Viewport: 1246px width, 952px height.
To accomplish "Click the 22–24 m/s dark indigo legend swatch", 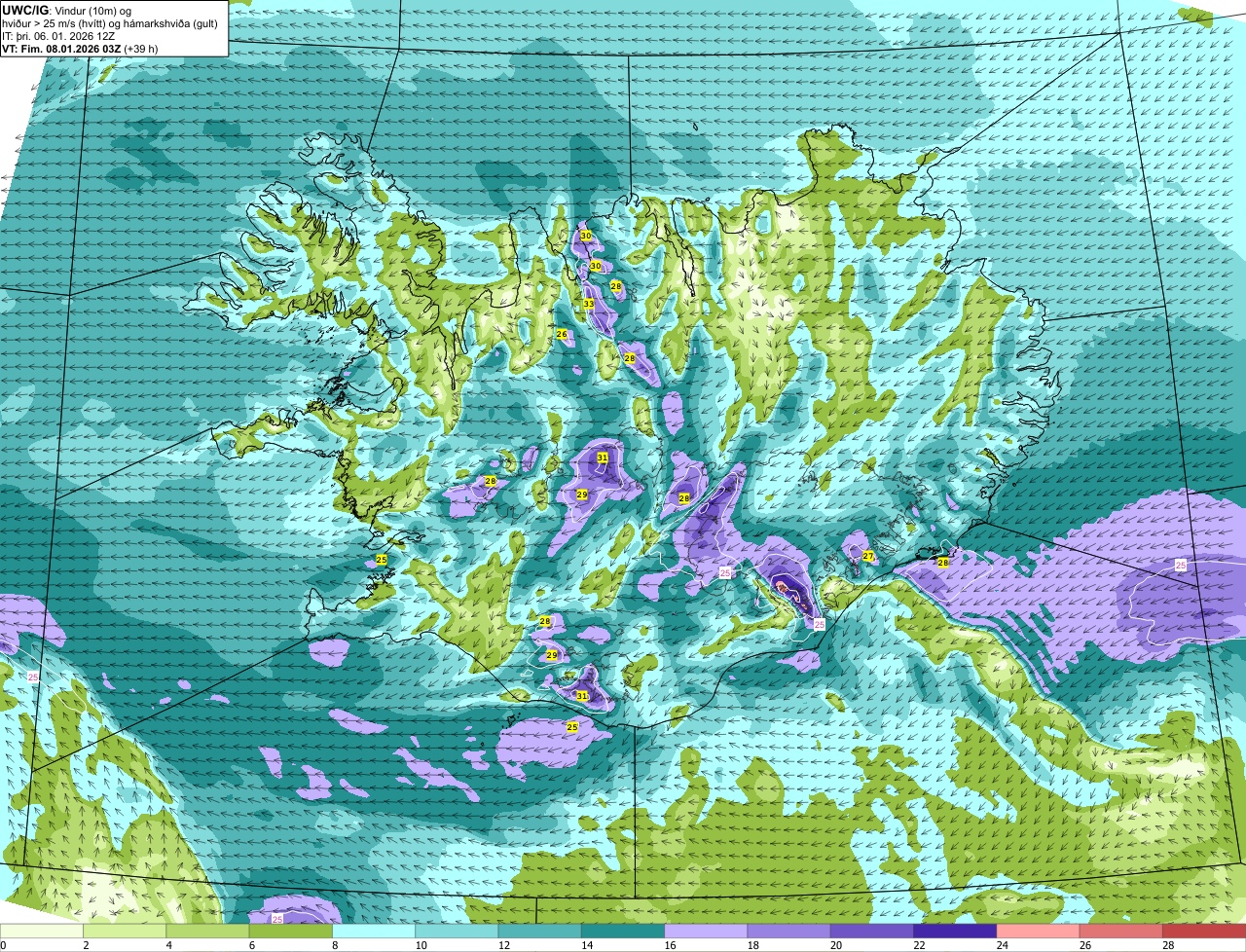I will coord(955,932).
